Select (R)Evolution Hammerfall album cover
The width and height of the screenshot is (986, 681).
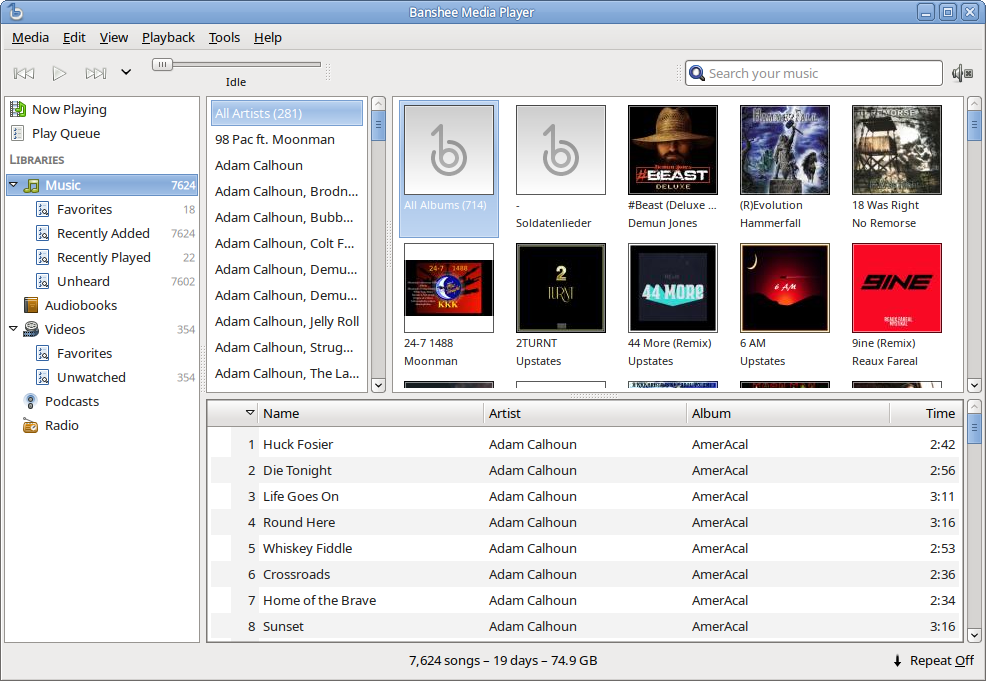tap(785, 150)
